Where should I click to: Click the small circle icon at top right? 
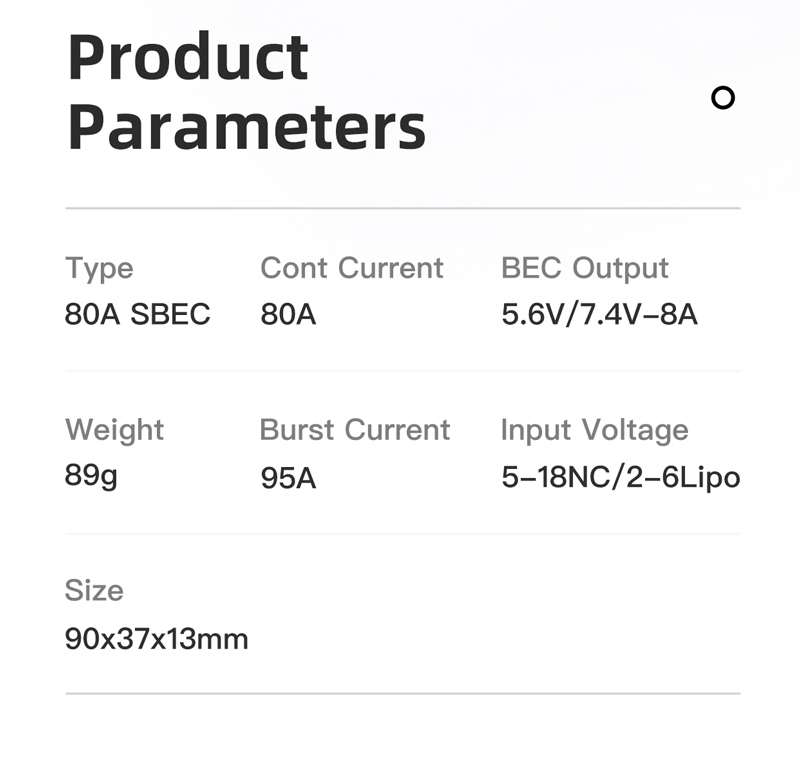[722, 97]
